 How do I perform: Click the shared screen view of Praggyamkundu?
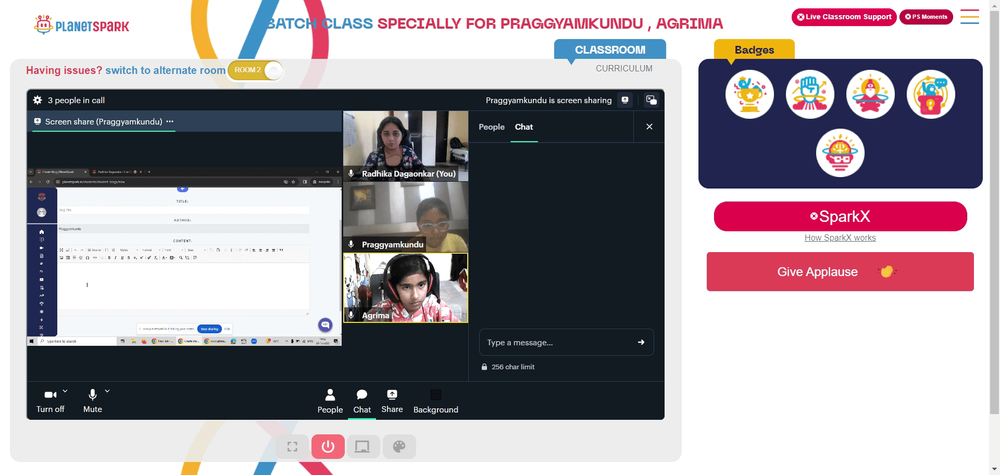(184, 257)
